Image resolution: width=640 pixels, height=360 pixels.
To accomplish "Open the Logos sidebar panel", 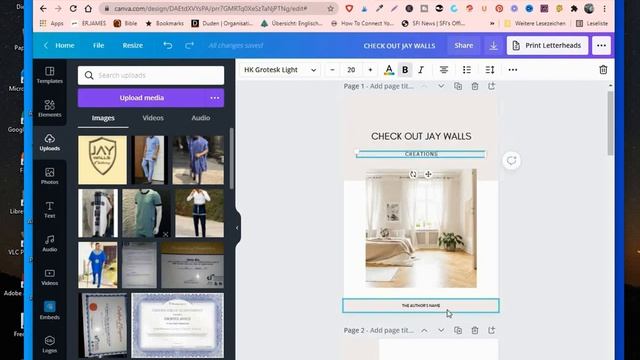I will pos(49,344).
